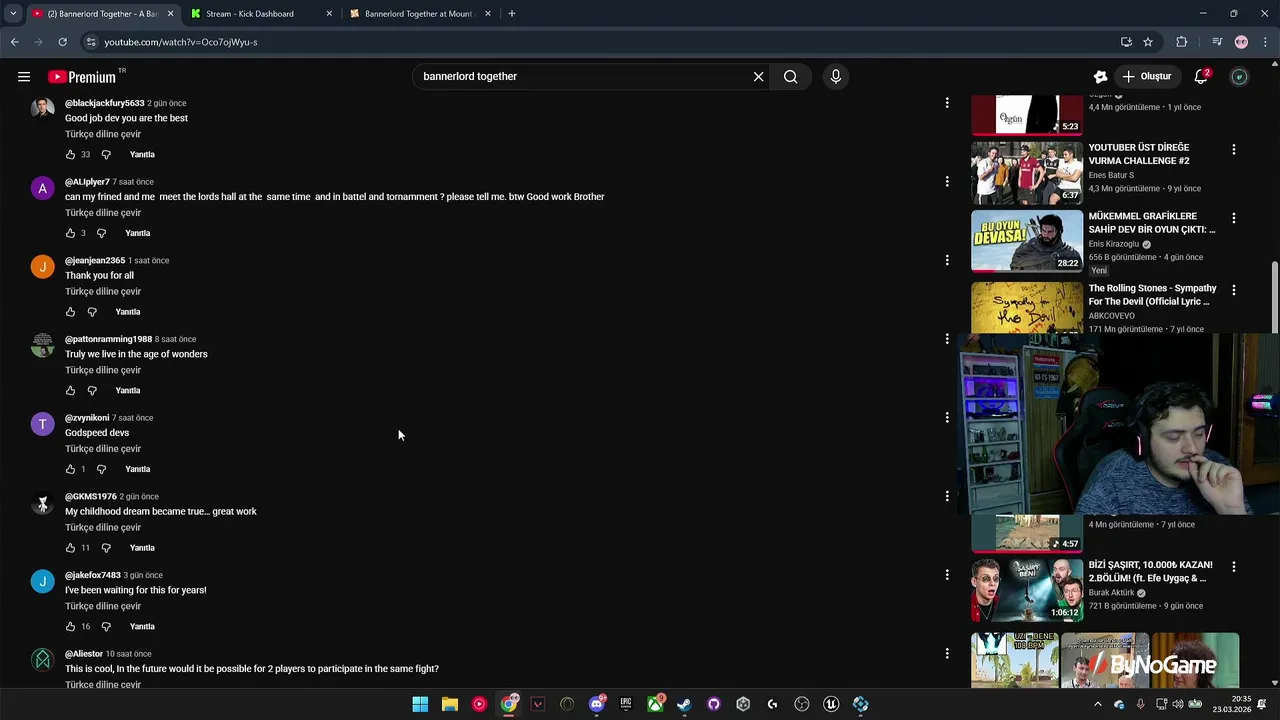Go to the YouTube Premium home logo

click(x=82, y=77)
